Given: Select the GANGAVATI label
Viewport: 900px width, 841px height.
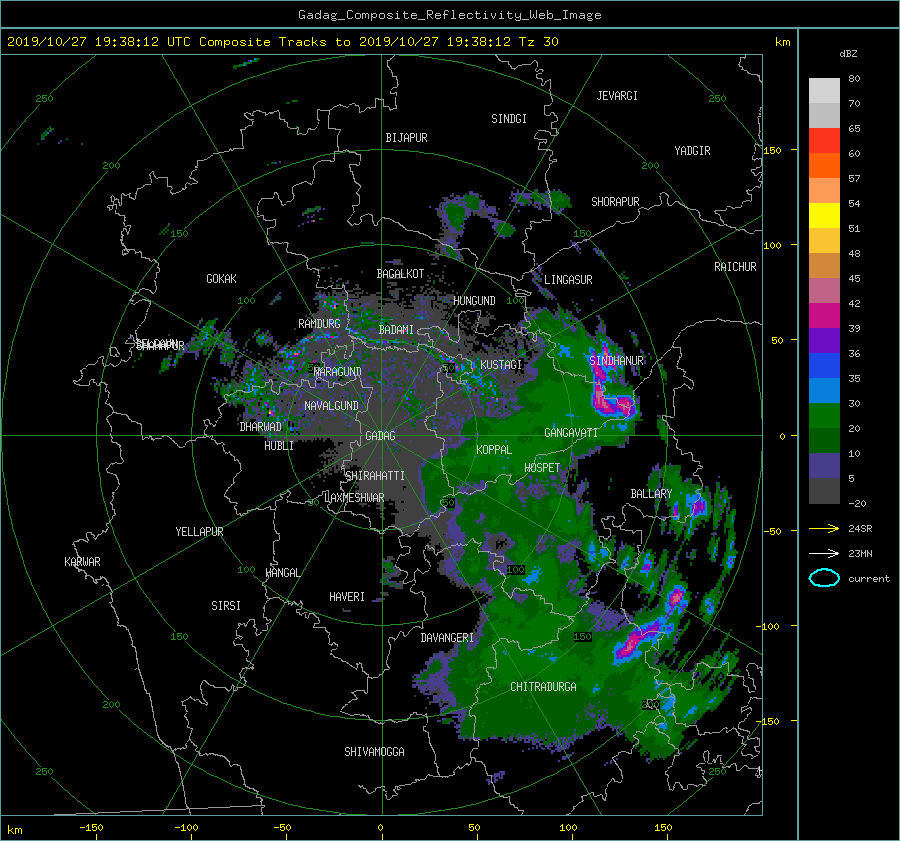Looking at the screenshot, I should click(571, 433).
